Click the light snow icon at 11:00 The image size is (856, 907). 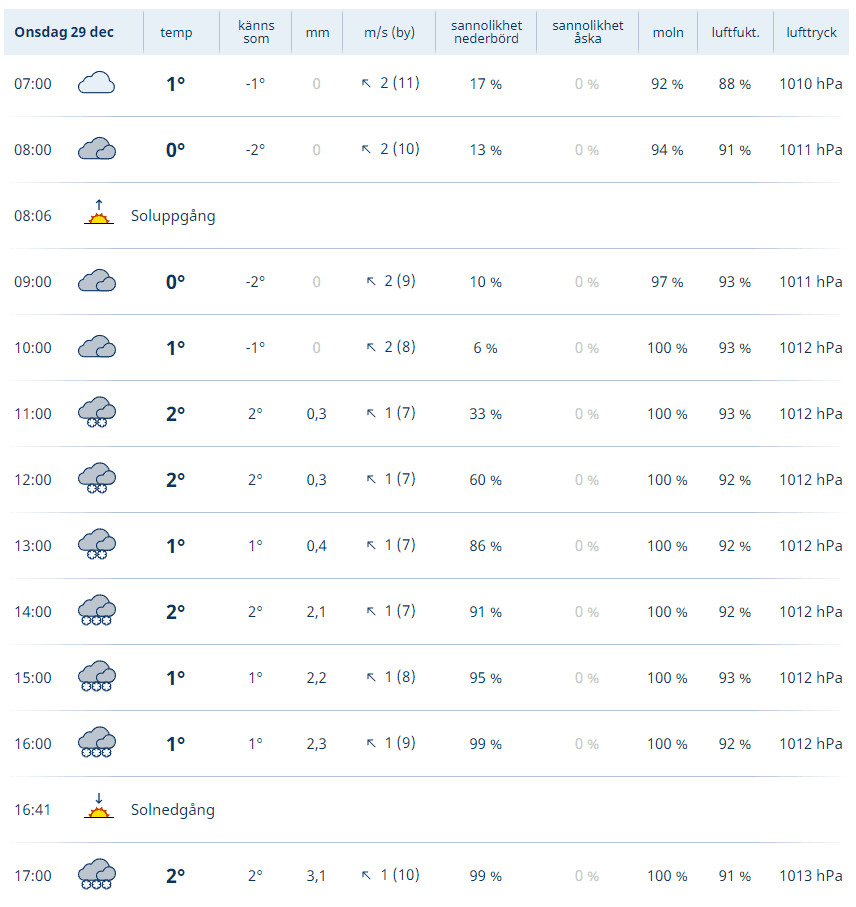click(x=97, y=412)
